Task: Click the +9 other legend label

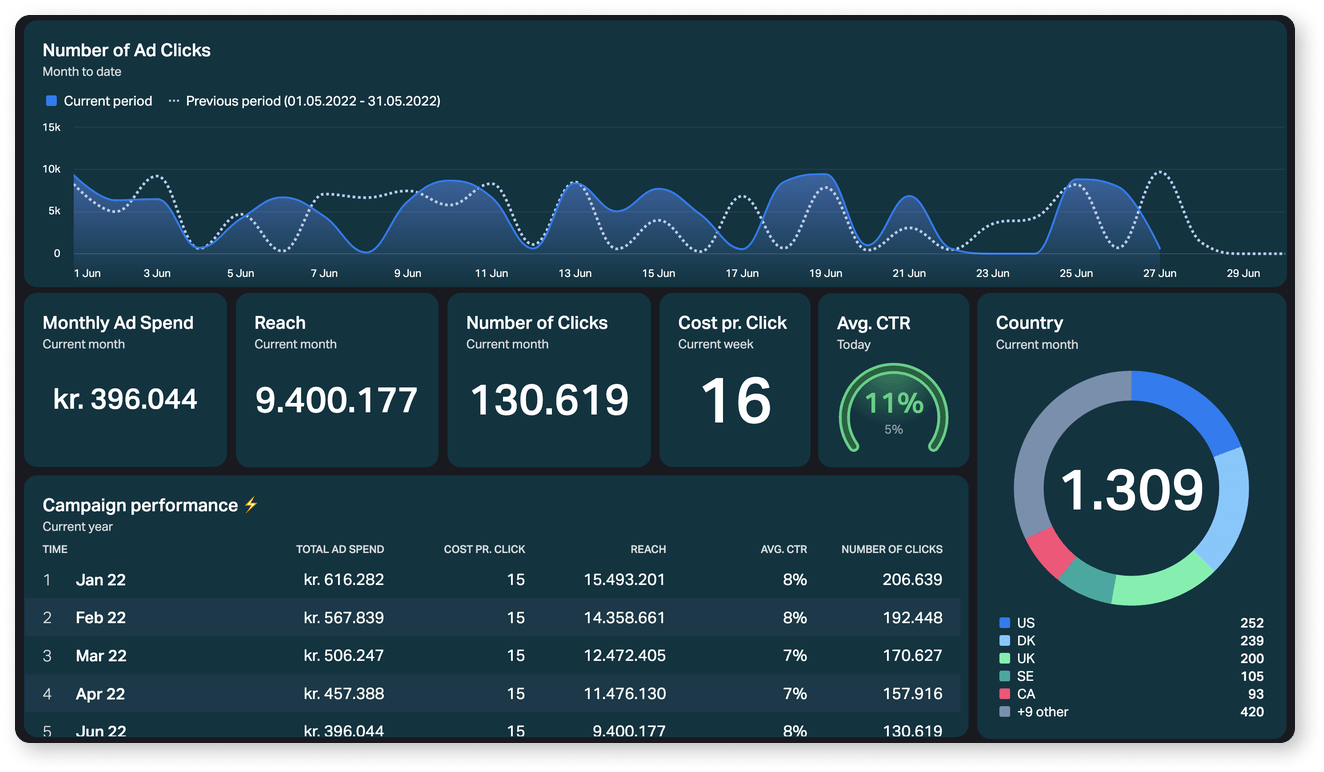Action: click(x=1042, y=712)
